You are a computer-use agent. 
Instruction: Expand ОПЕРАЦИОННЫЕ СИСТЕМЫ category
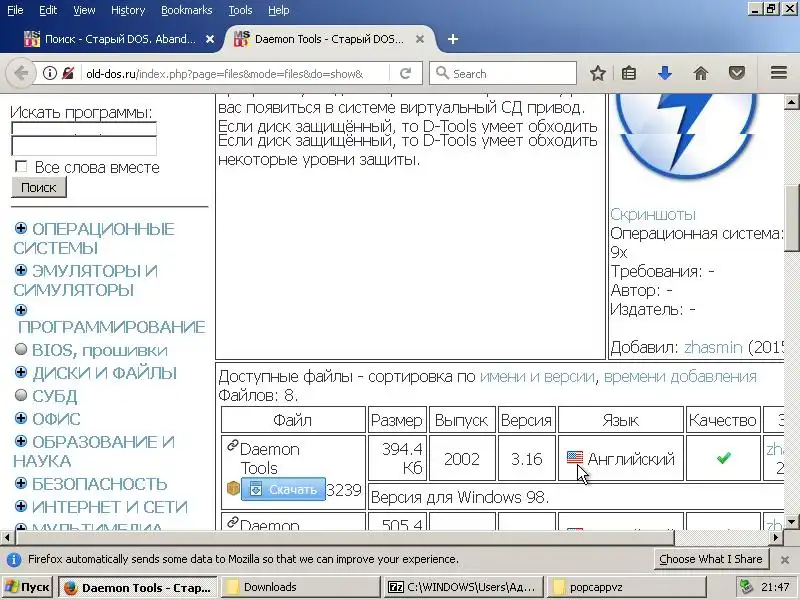21,228
